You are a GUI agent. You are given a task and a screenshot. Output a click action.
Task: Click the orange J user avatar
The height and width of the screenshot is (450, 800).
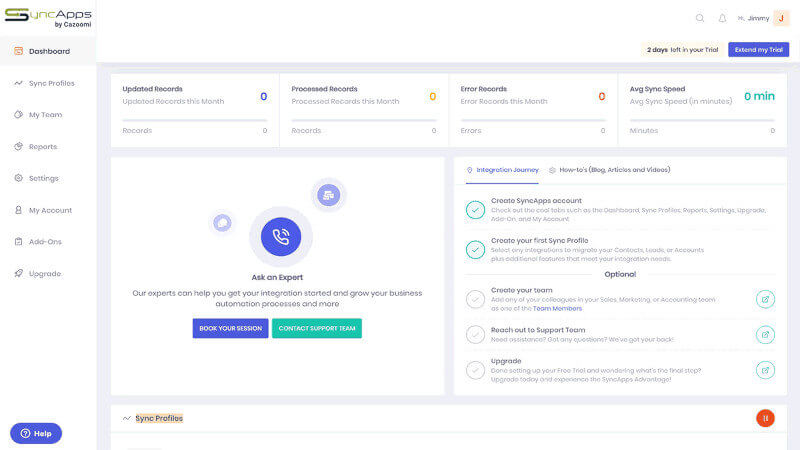(x=781, y=18)
